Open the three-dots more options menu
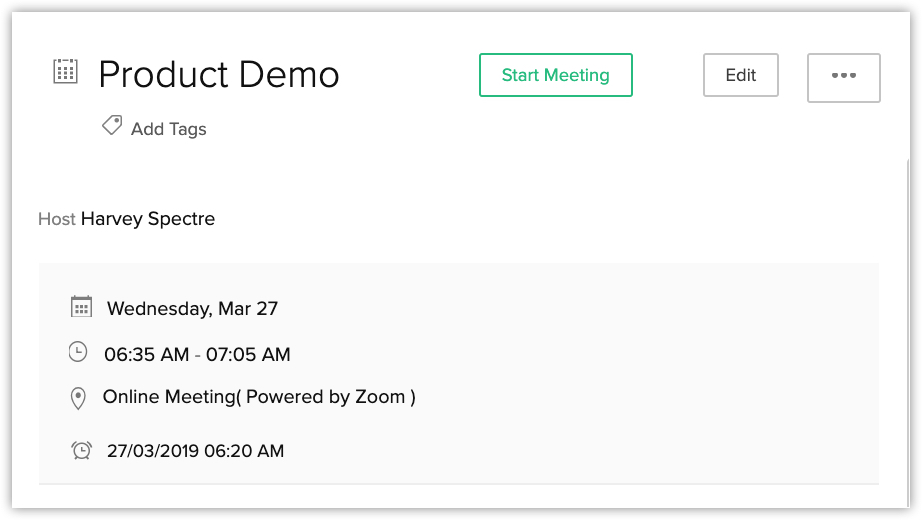Viewport: 922px width, 520px height. (x=843, y=77)
